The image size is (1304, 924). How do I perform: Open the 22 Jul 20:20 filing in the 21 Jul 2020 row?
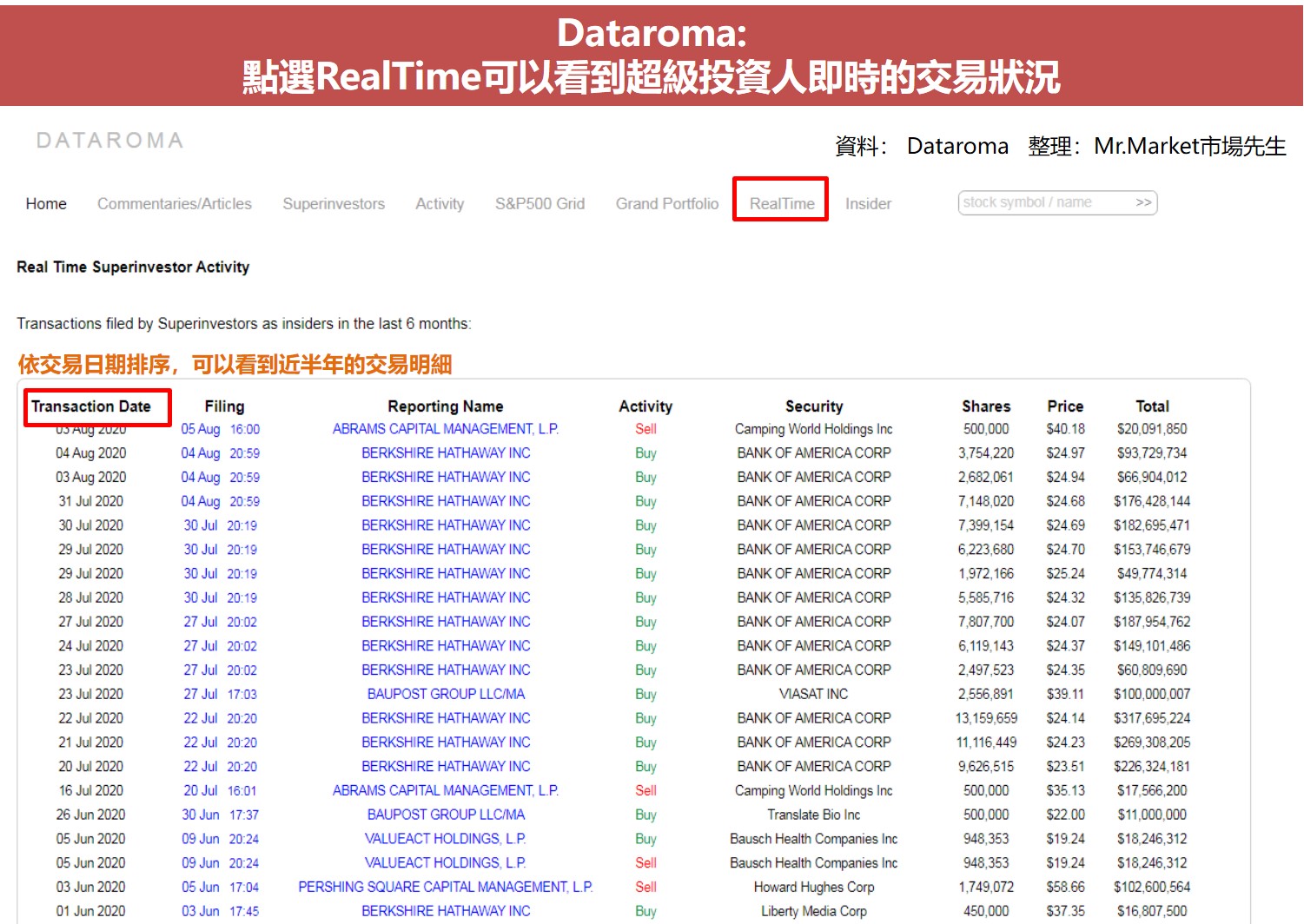click(221, 742)
